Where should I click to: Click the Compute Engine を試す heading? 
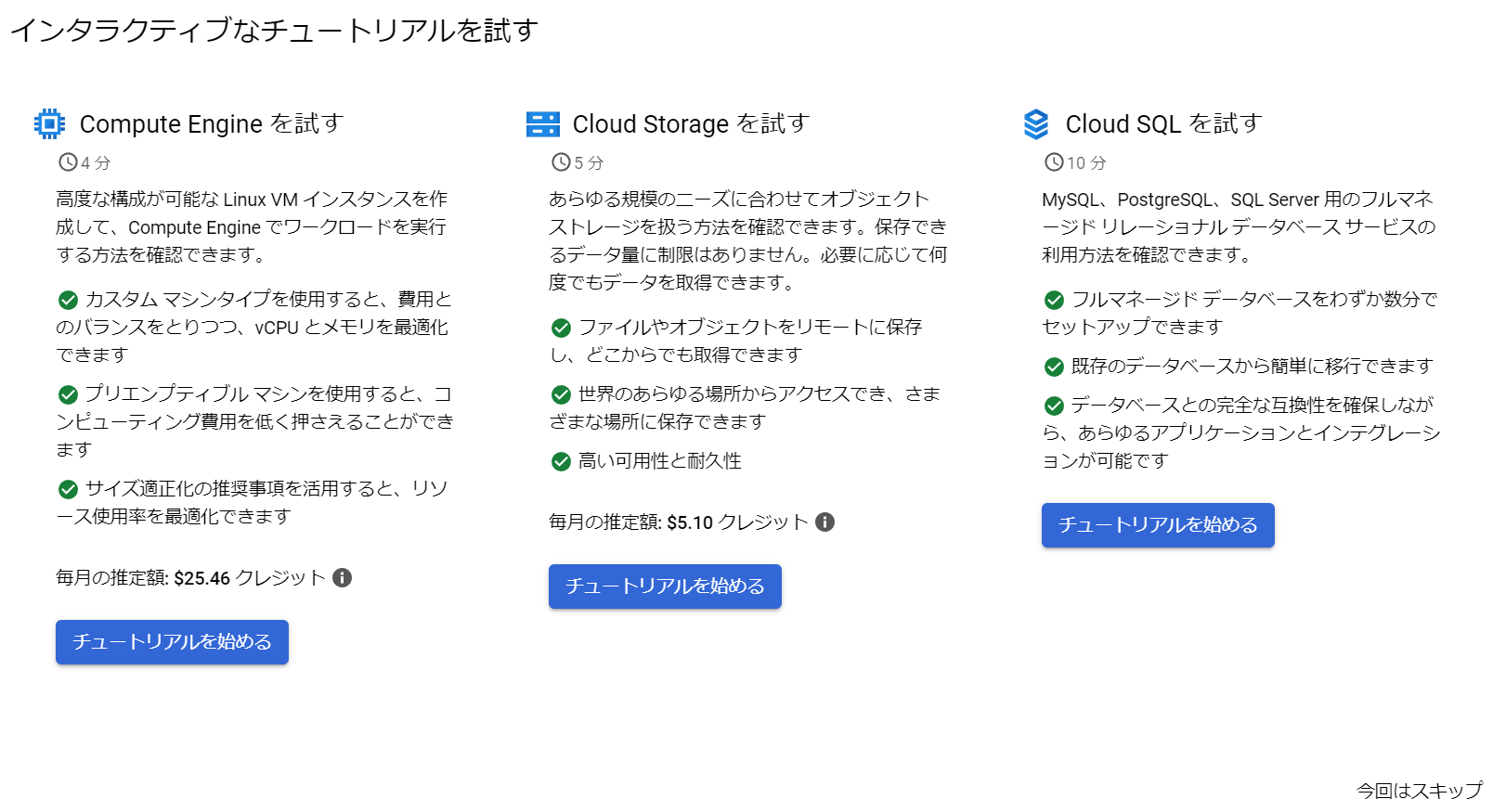[x=212, y=123]
